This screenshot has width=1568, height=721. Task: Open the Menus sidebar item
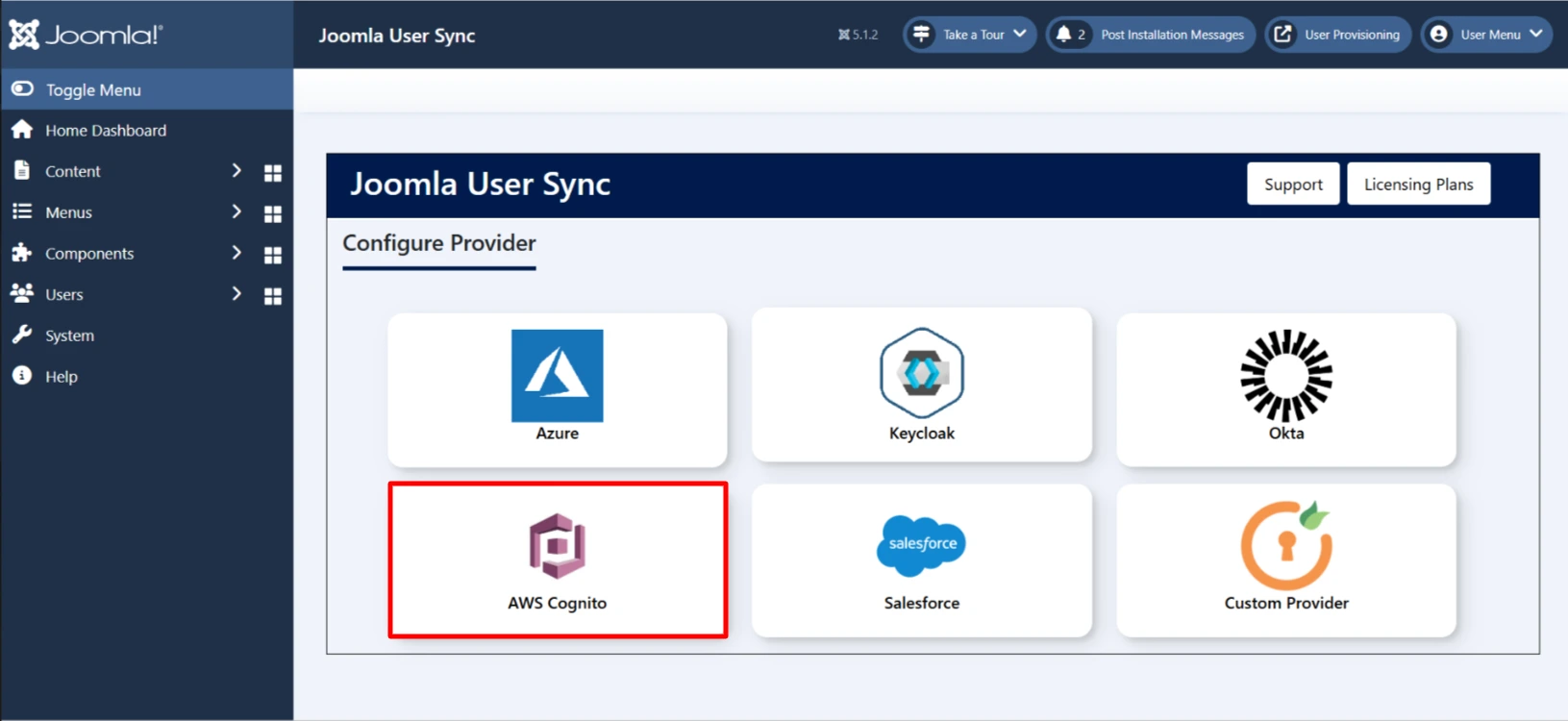pyautogui.click(x=69, y=212)
